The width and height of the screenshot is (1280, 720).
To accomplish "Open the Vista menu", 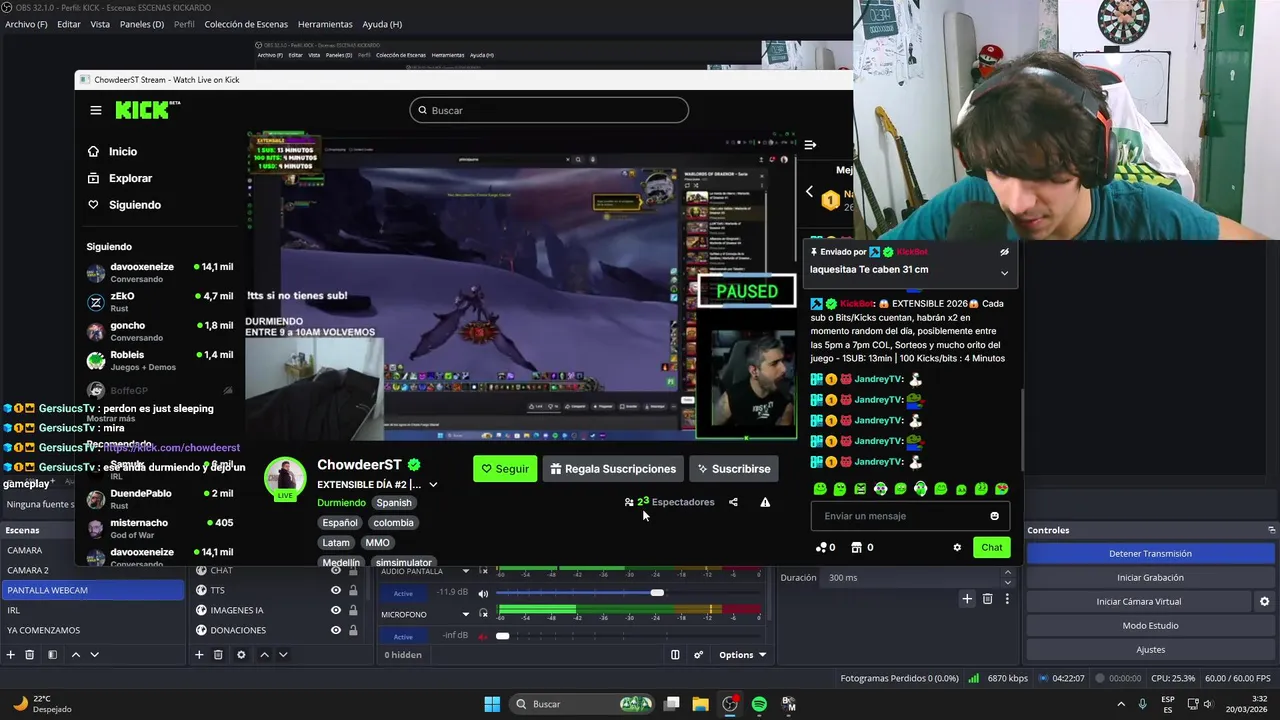I will pyautogui.click(x=100, y=24).
